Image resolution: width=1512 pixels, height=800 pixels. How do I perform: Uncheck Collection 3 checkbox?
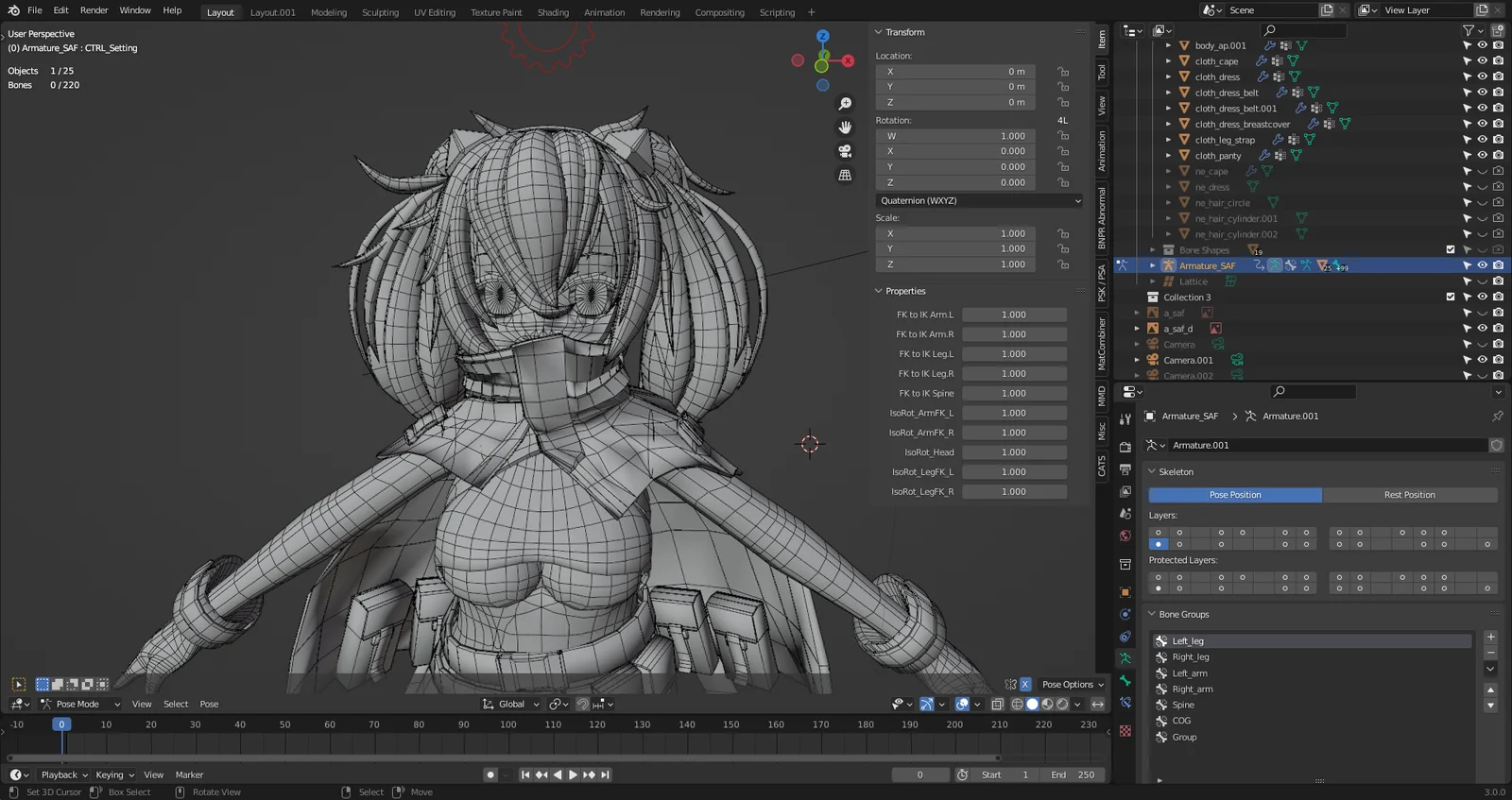click(x=1451, y=298)
